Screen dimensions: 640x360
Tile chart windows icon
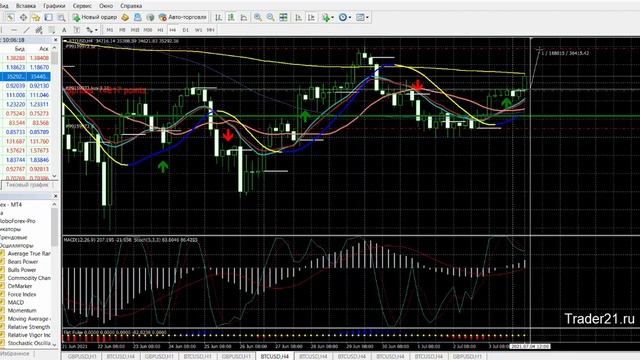283,17
